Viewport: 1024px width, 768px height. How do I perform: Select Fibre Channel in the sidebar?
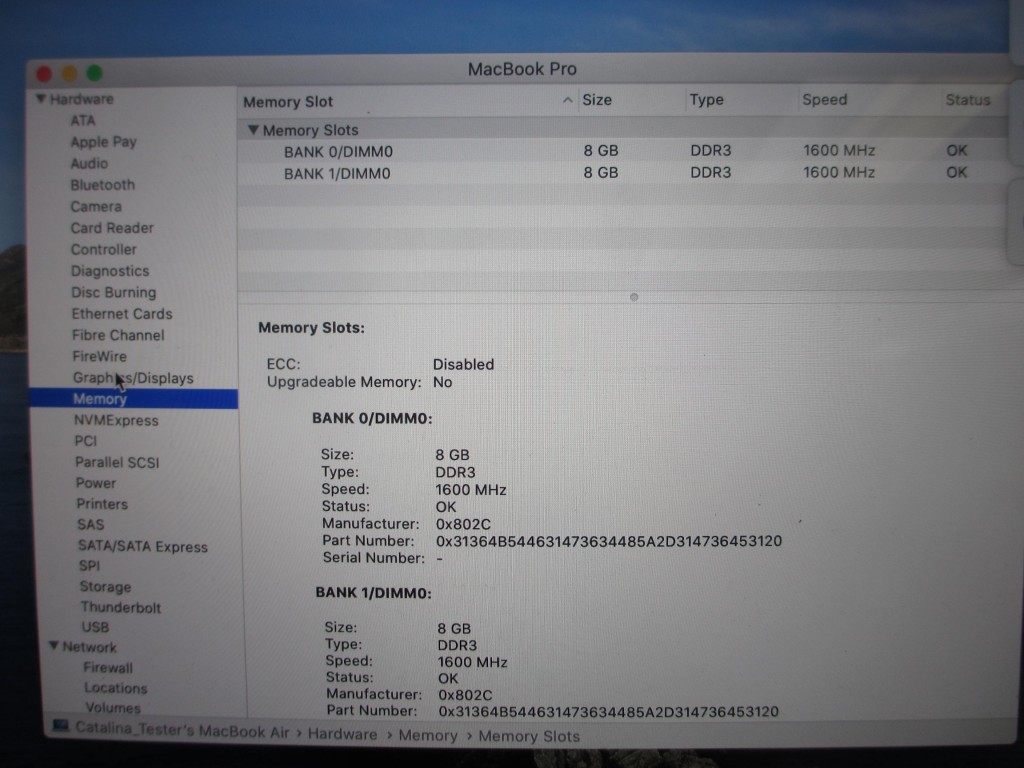click(118, 335)
